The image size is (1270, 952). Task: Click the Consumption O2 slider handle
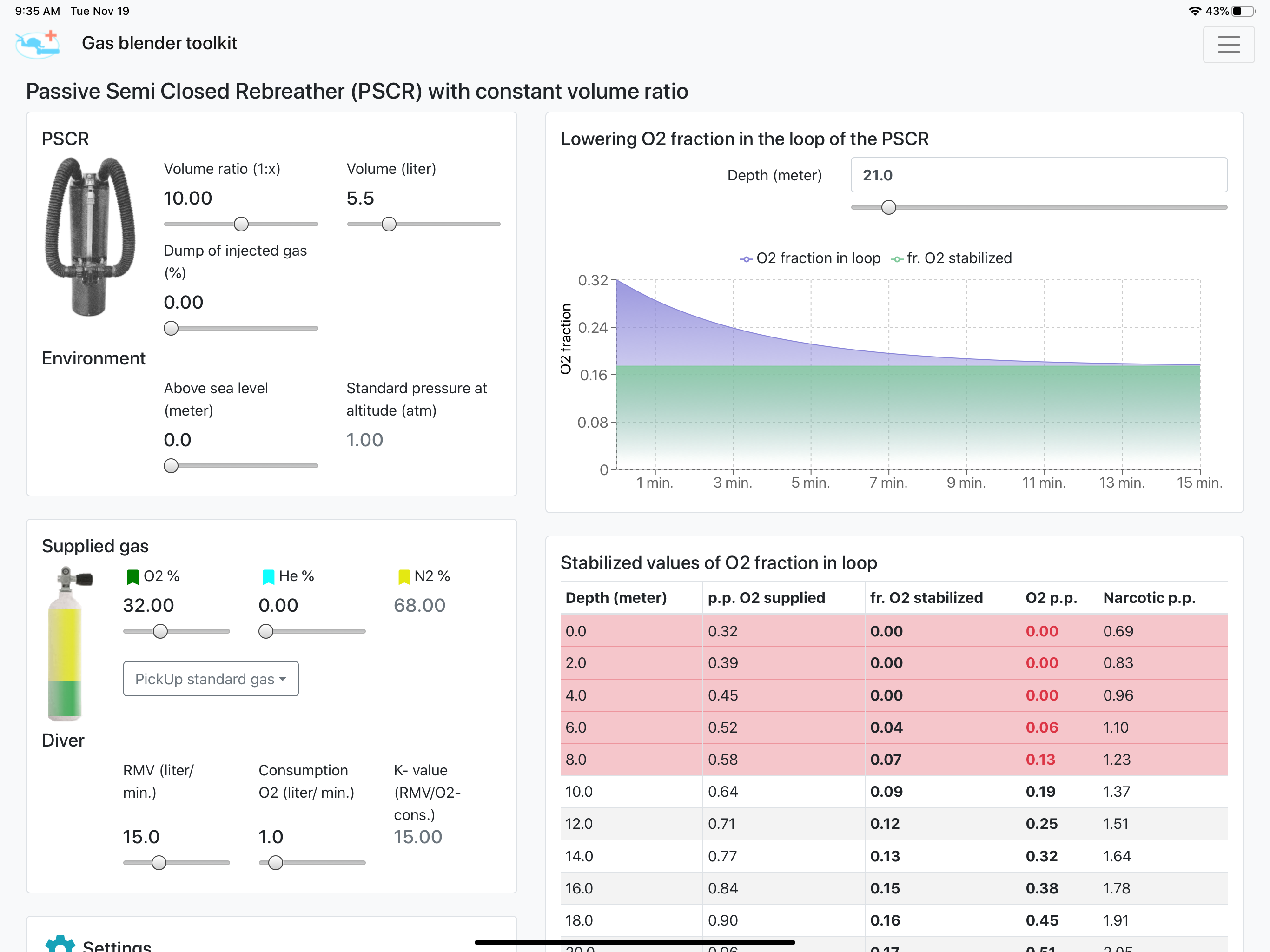tap(276, 862)
